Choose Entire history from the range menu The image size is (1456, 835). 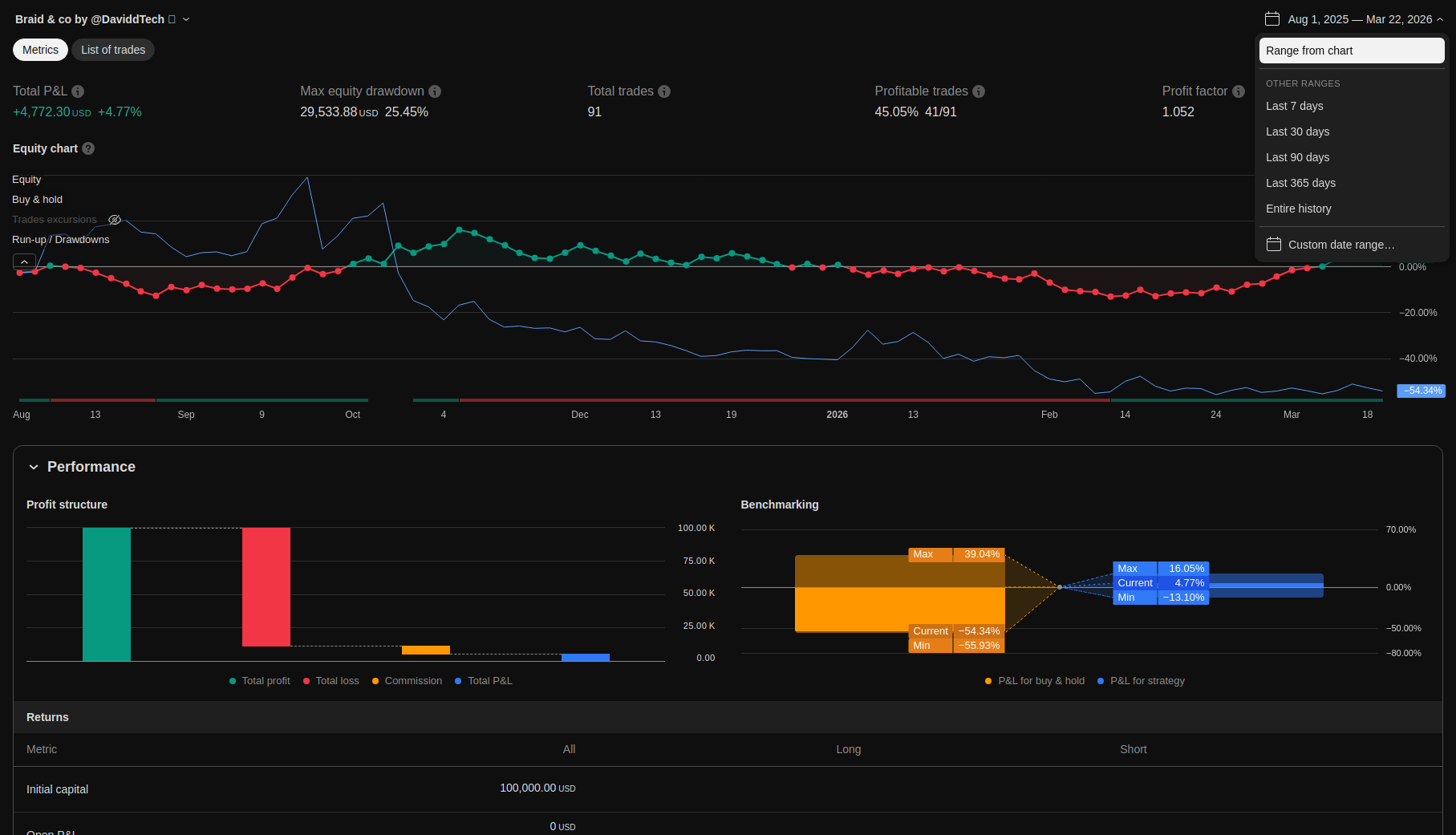[1298, 209]
